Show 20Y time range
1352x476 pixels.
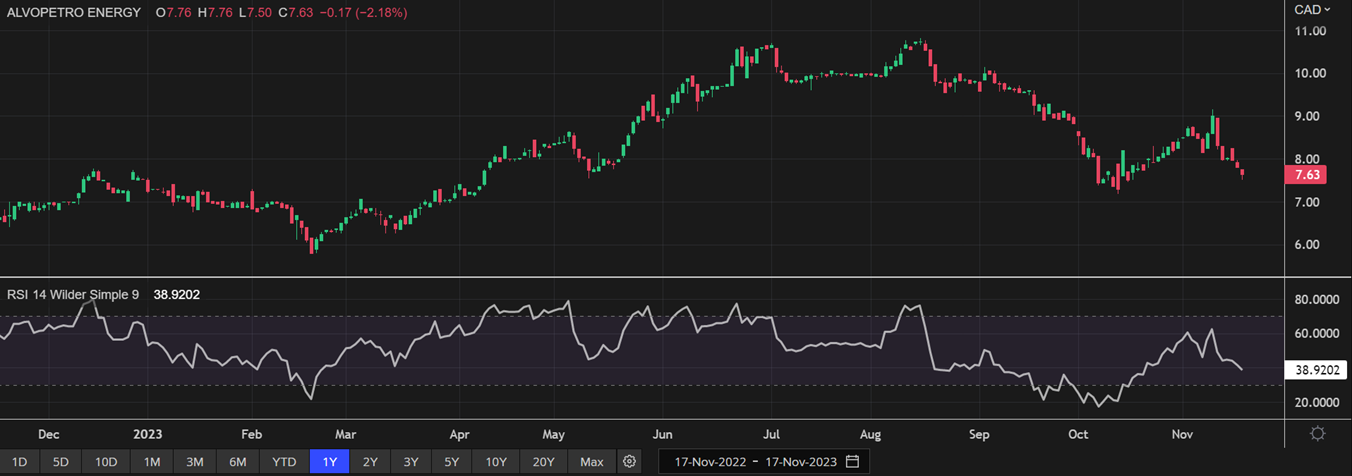click(543, 462)
